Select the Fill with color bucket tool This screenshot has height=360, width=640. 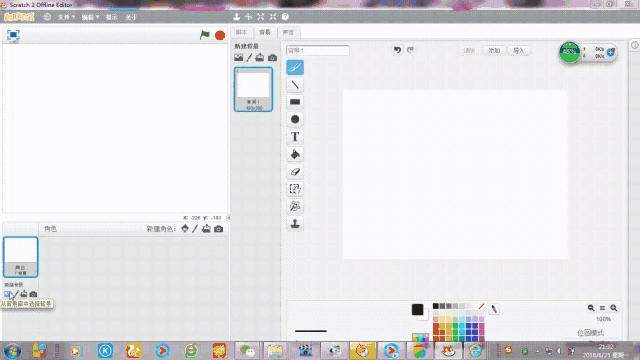tap(295, 154)
